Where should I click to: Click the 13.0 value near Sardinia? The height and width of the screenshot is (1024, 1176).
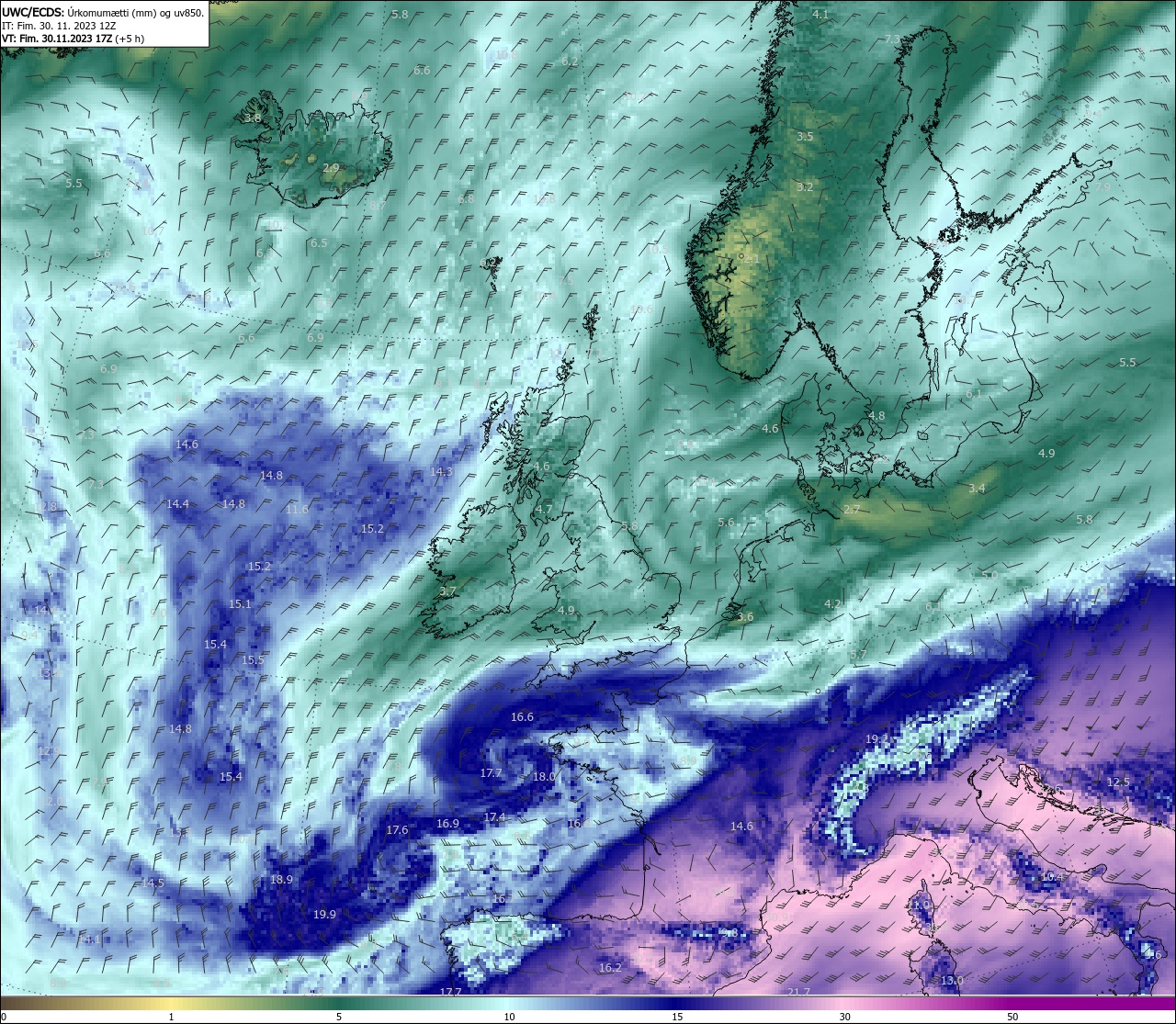point(952,980)
